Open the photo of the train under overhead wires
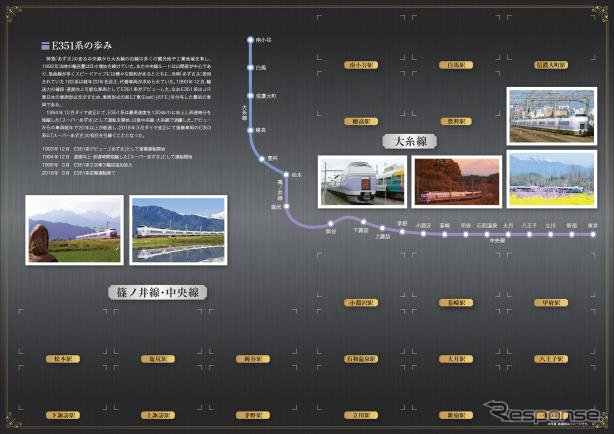The image size is (614, 434). pos(552,116)
